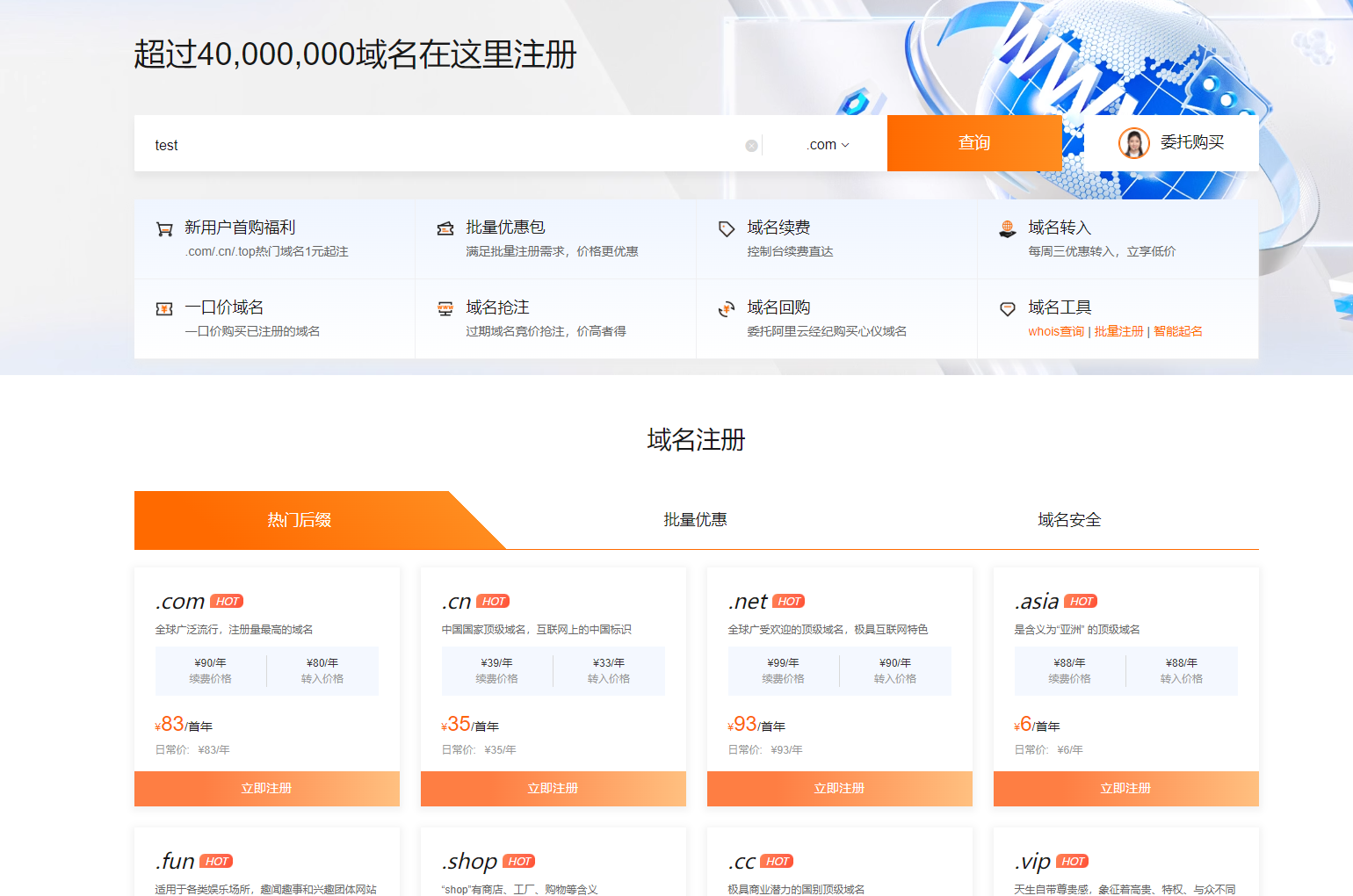Viewport: 1353px width, 896px height.
Task: Click the 域名回购 buyback icon
Action: click(x=727, y=309)
